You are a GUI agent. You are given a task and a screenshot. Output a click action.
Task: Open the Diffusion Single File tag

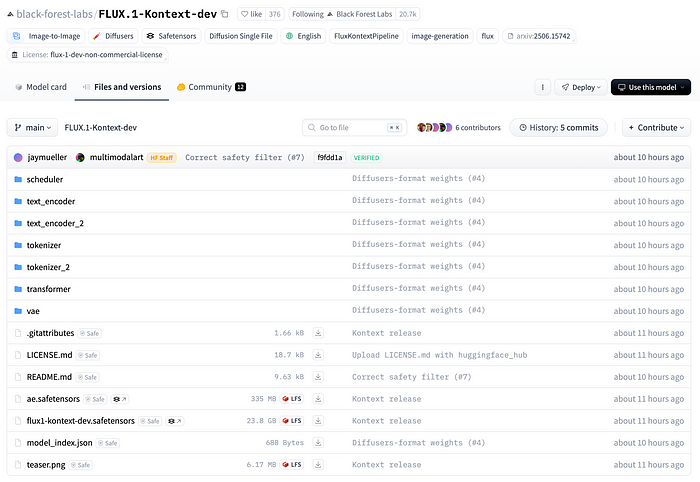[241, 36]
